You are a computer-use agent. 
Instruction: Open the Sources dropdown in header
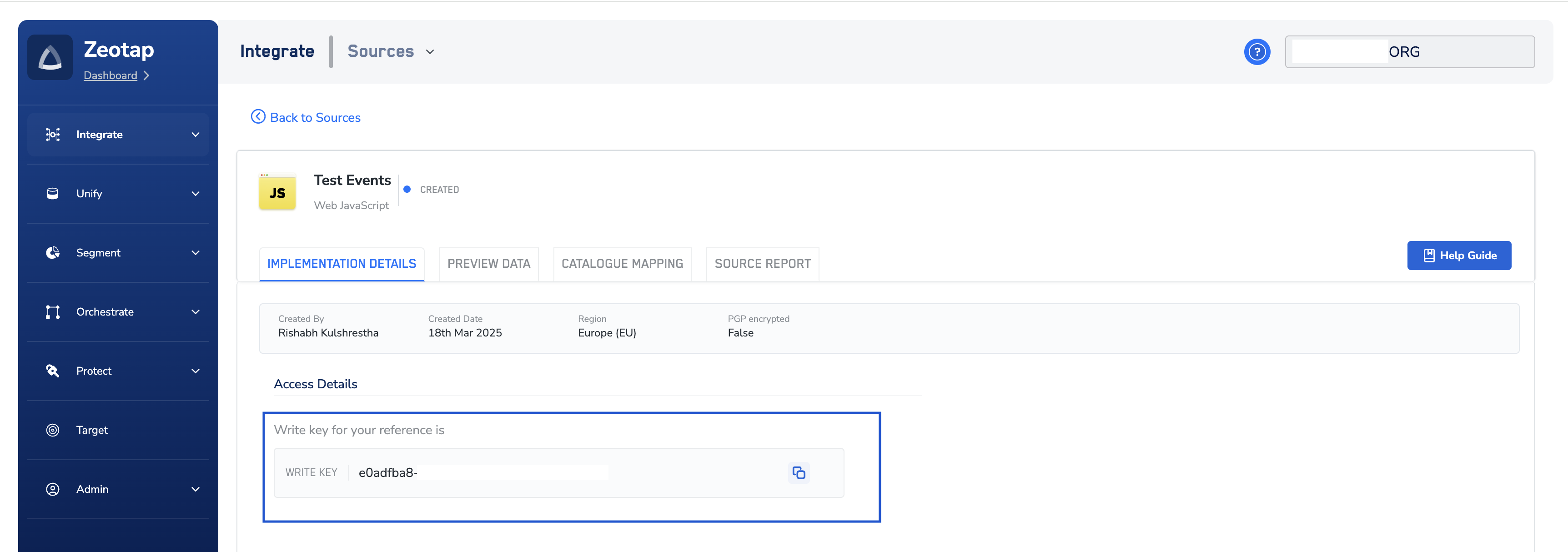pos(391,52)
